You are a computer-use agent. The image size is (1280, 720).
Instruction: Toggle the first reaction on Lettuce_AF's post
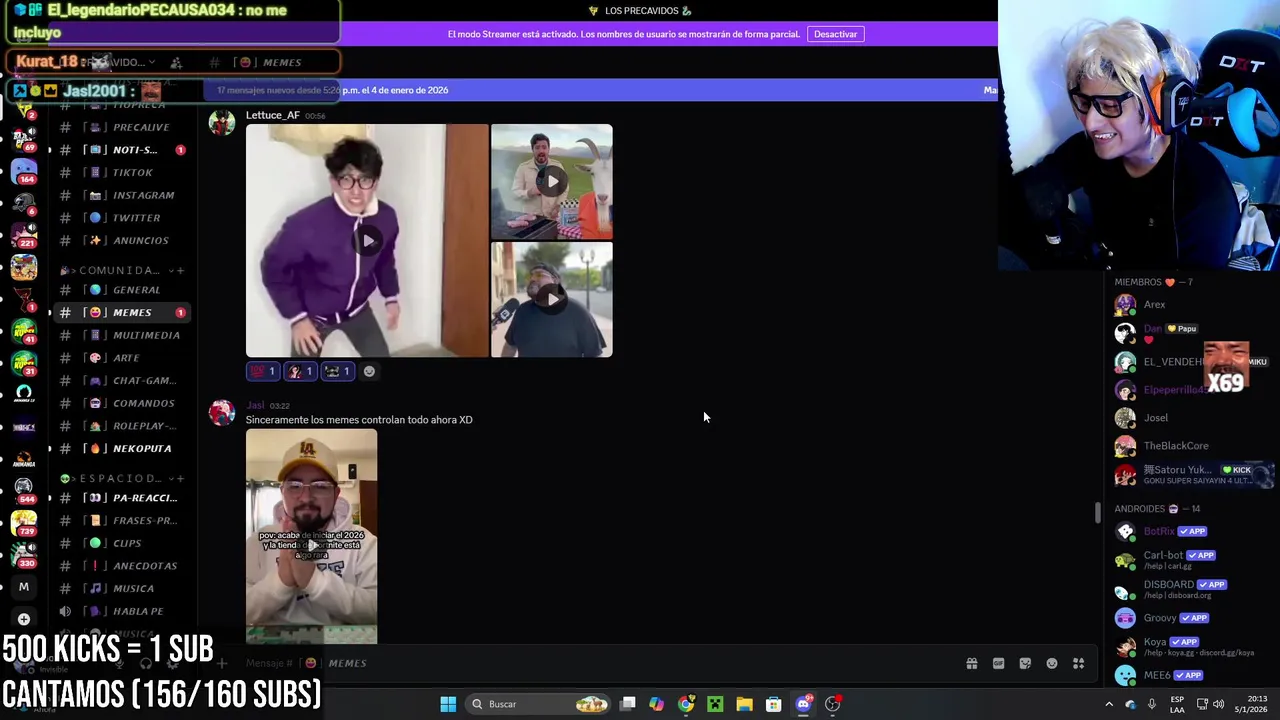click(263, 371)
